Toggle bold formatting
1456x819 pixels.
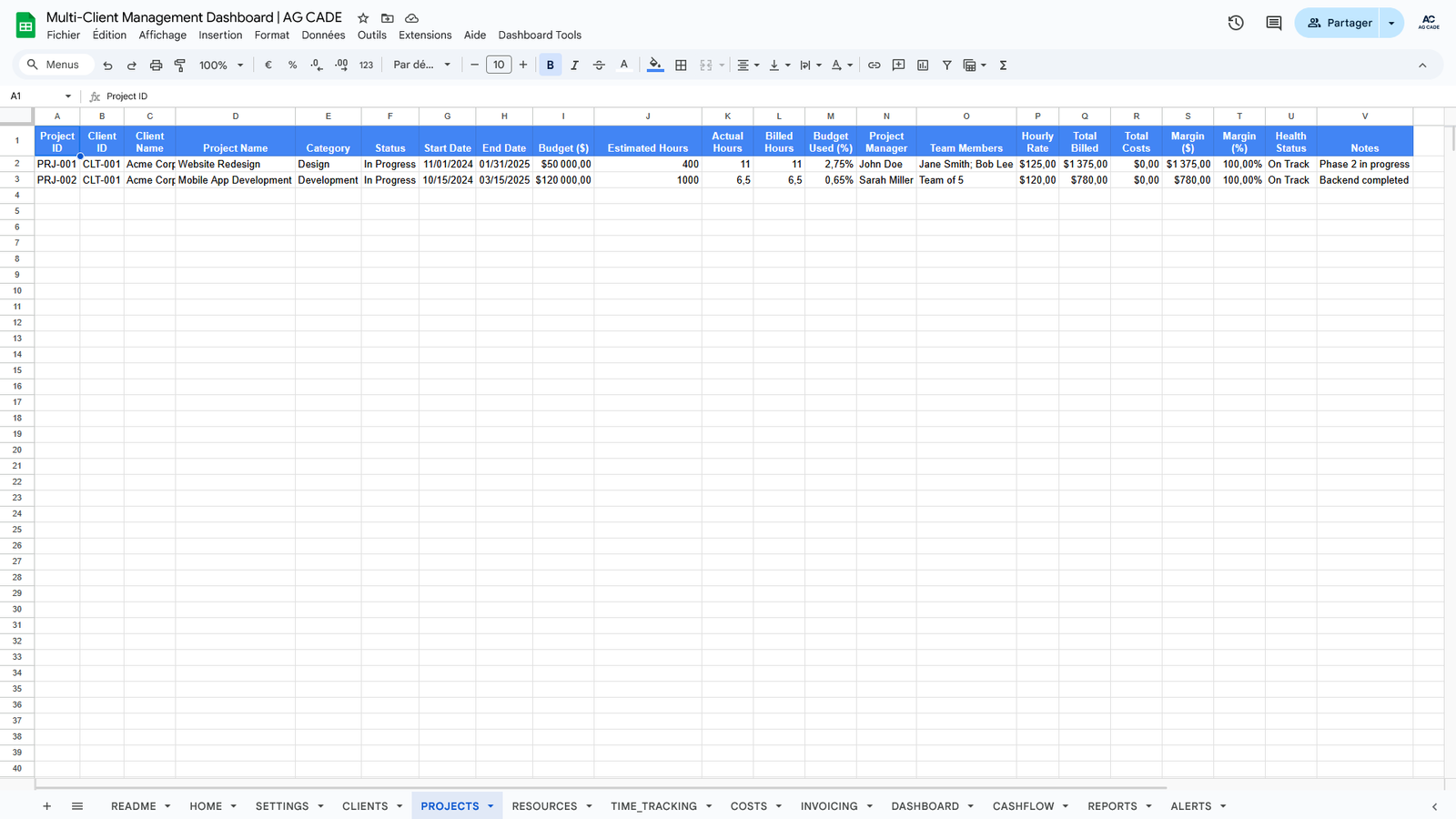(550, 66)
